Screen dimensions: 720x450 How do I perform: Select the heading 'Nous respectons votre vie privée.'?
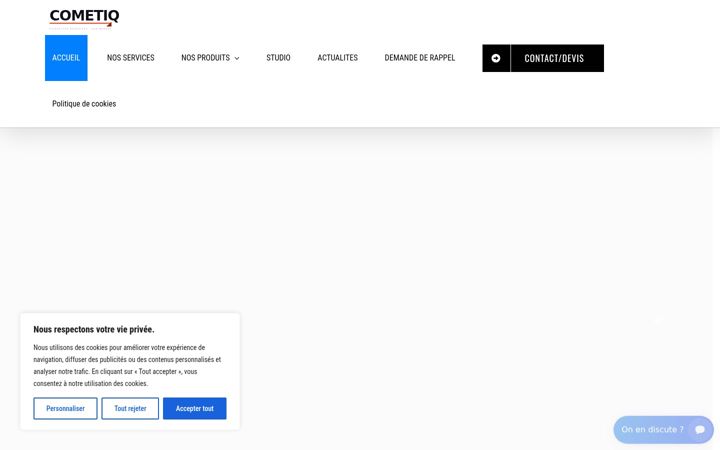pos(94,329)
